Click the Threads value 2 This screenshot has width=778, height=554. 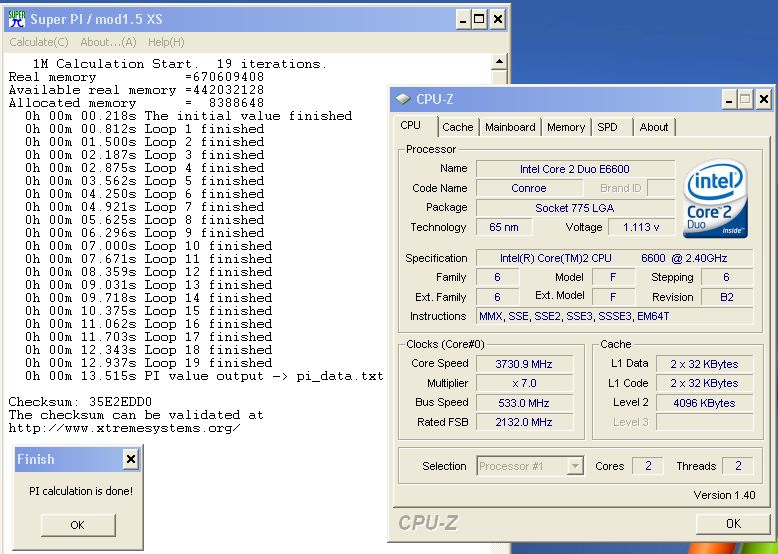point(738,466)
